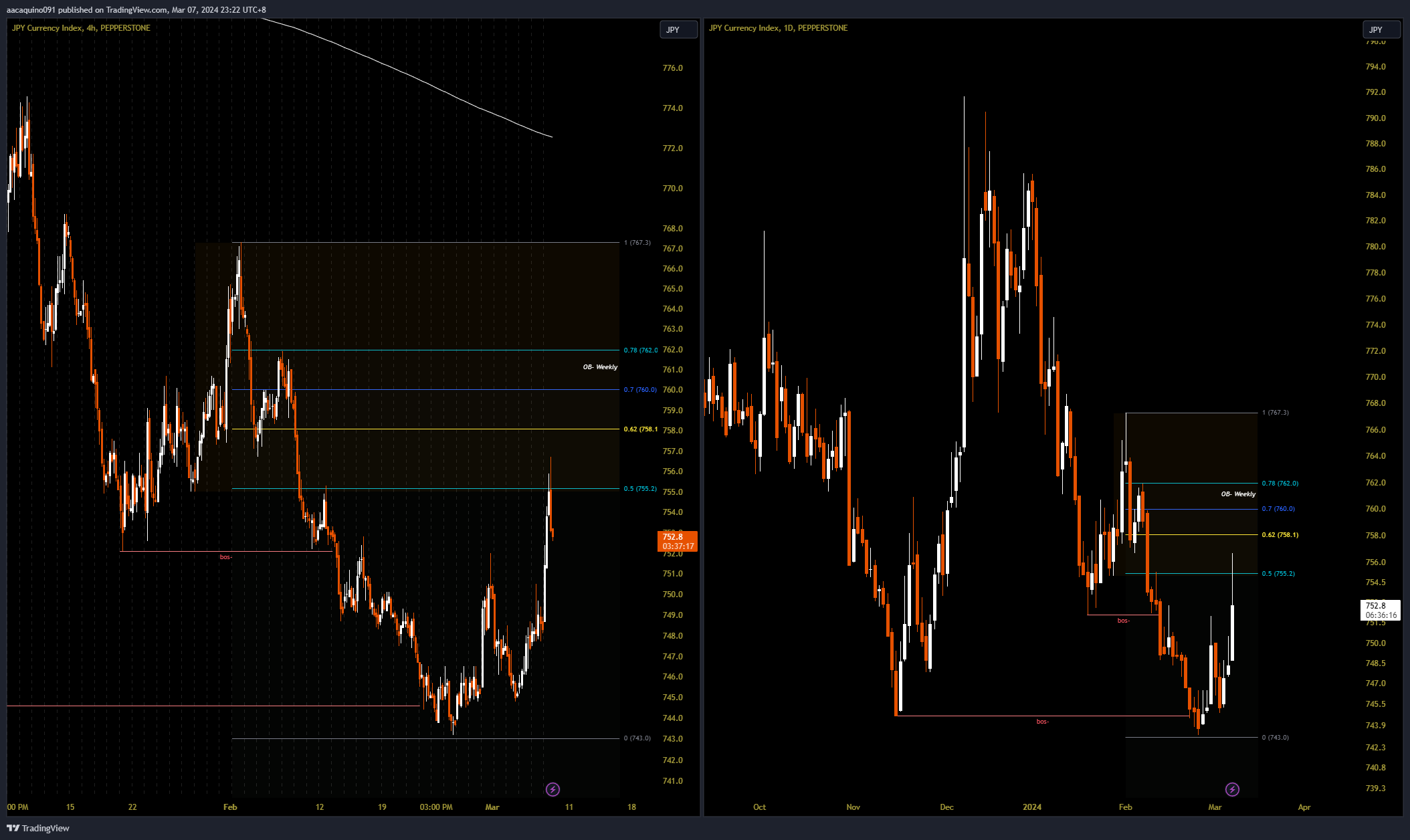Click the 'OB- Weekly' annotation on 1D chart

[1238, 494]
